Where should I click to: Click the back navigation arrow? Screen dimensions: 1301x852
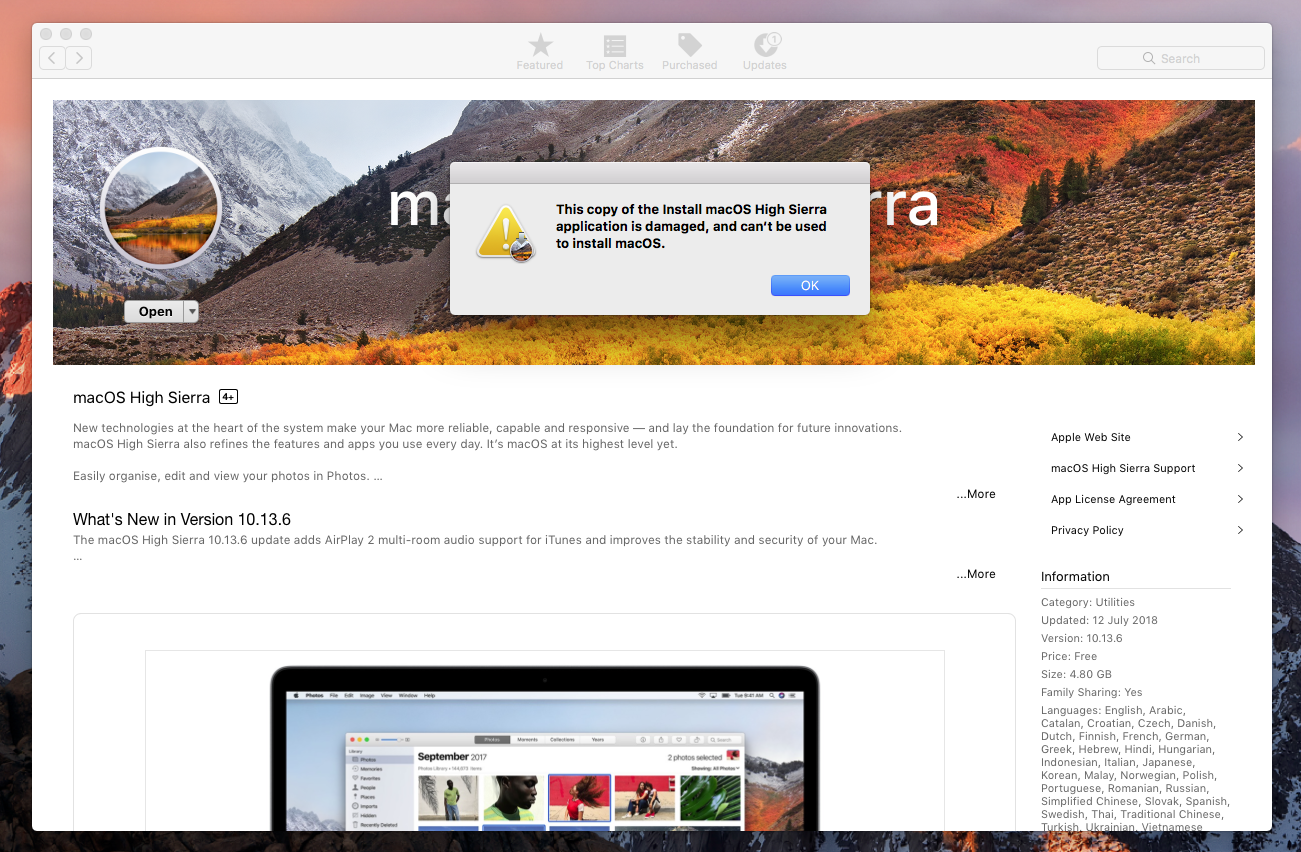click(52, 58)
